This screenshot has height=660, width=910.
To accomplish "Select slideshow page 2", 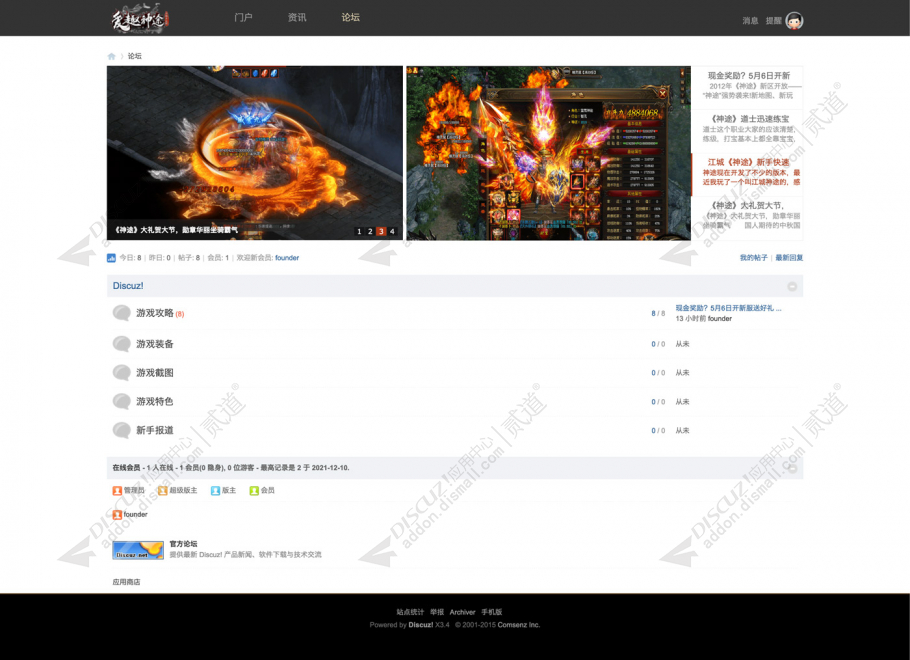I will click(370, 231).
